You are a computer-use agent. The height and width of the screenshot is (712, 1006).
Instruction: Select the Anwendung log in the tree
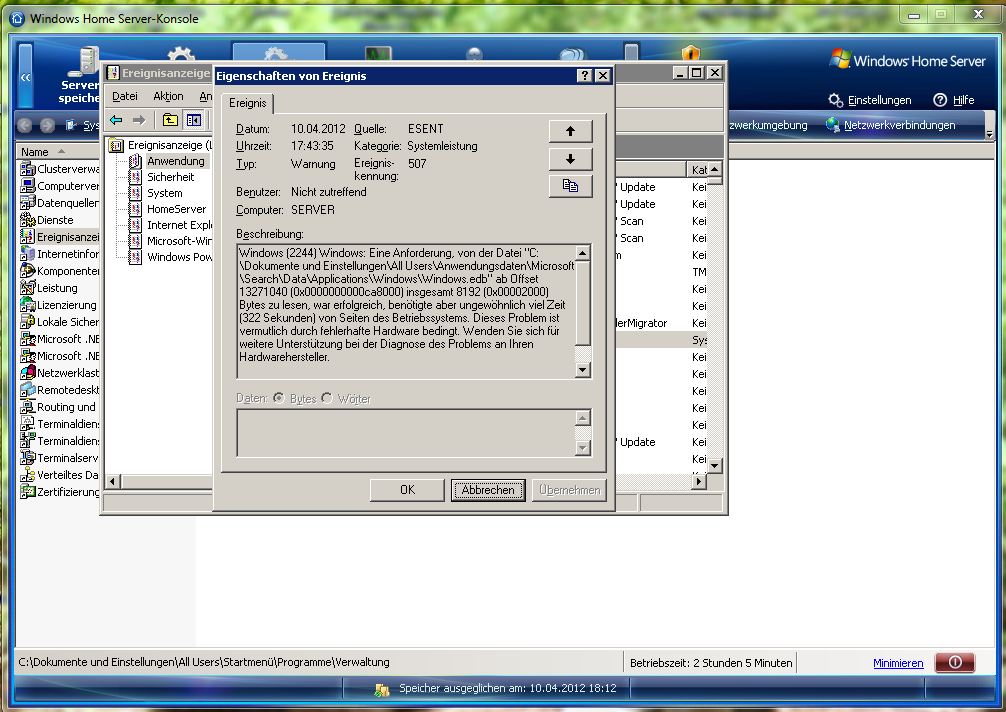point(175,161)
